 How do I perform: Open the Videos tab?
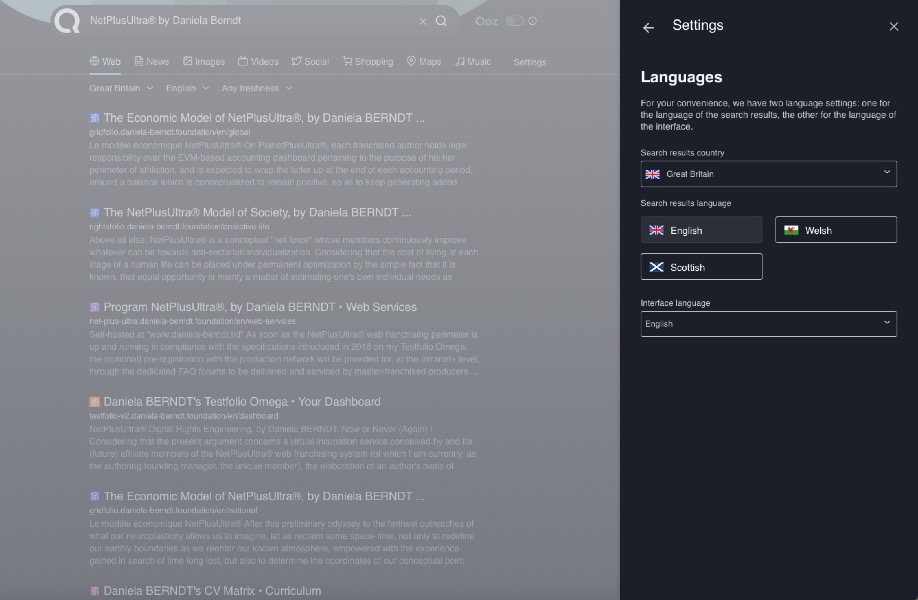click(258, 61)
